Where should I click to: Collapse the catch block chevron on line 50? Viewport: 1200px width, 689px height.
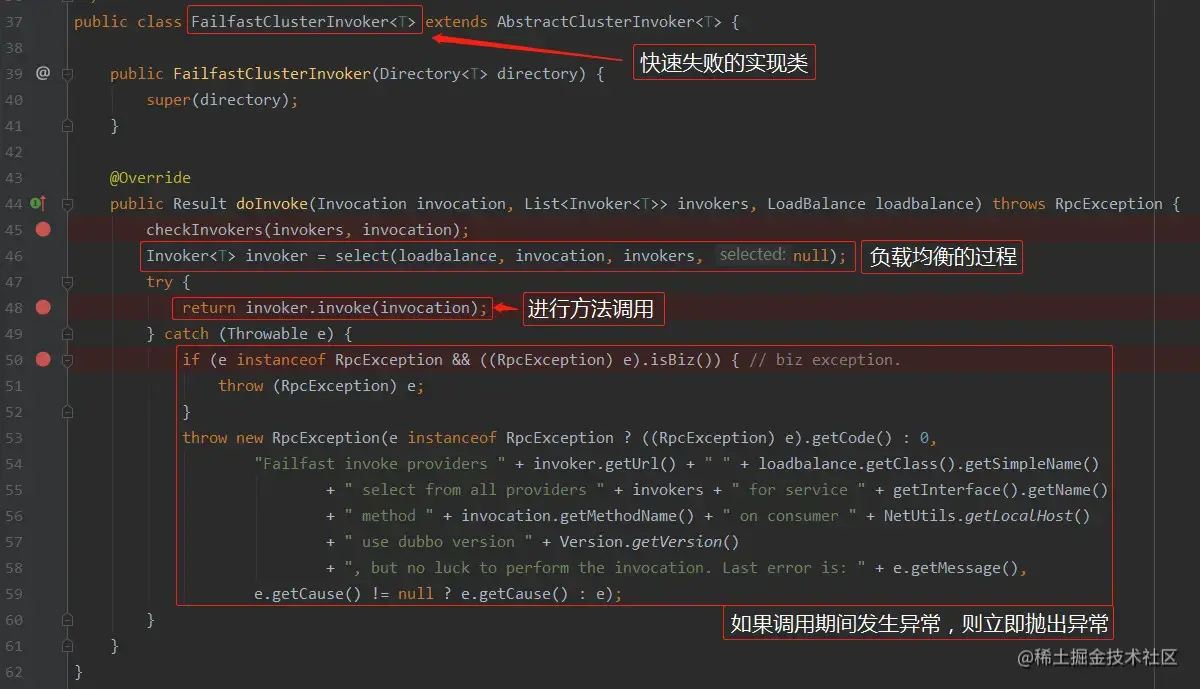click(x=67, y=359)
